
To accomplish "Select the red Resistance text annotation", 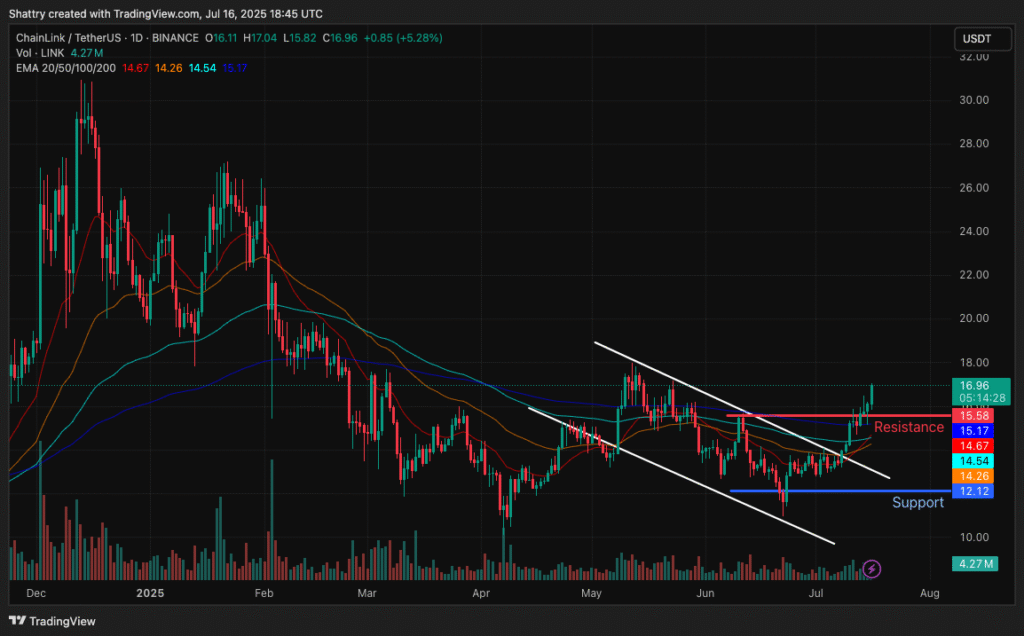I will point(908,427).
